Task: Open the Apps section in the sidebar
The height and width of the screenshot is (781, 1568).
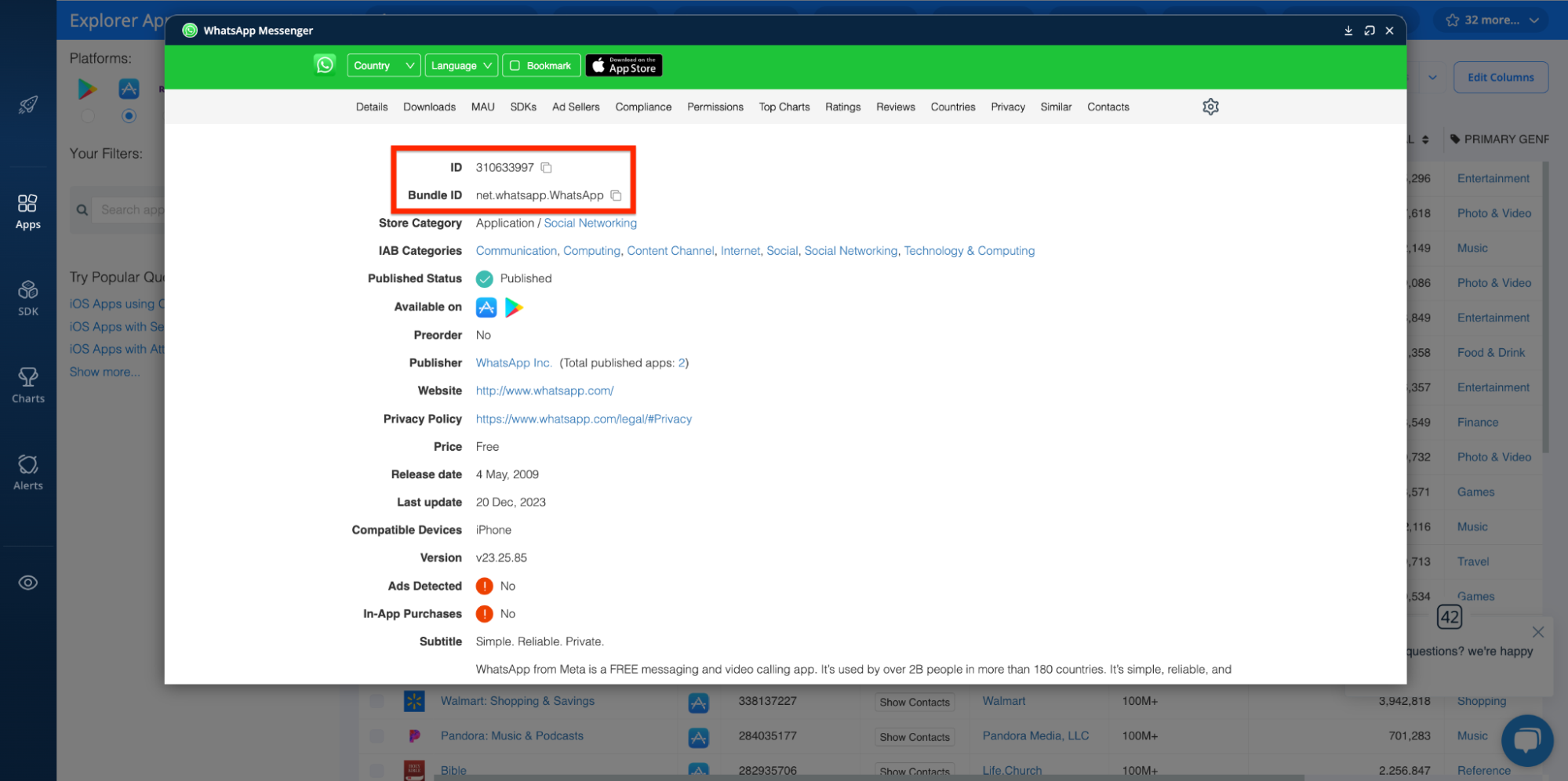Action: click(27, 212)
